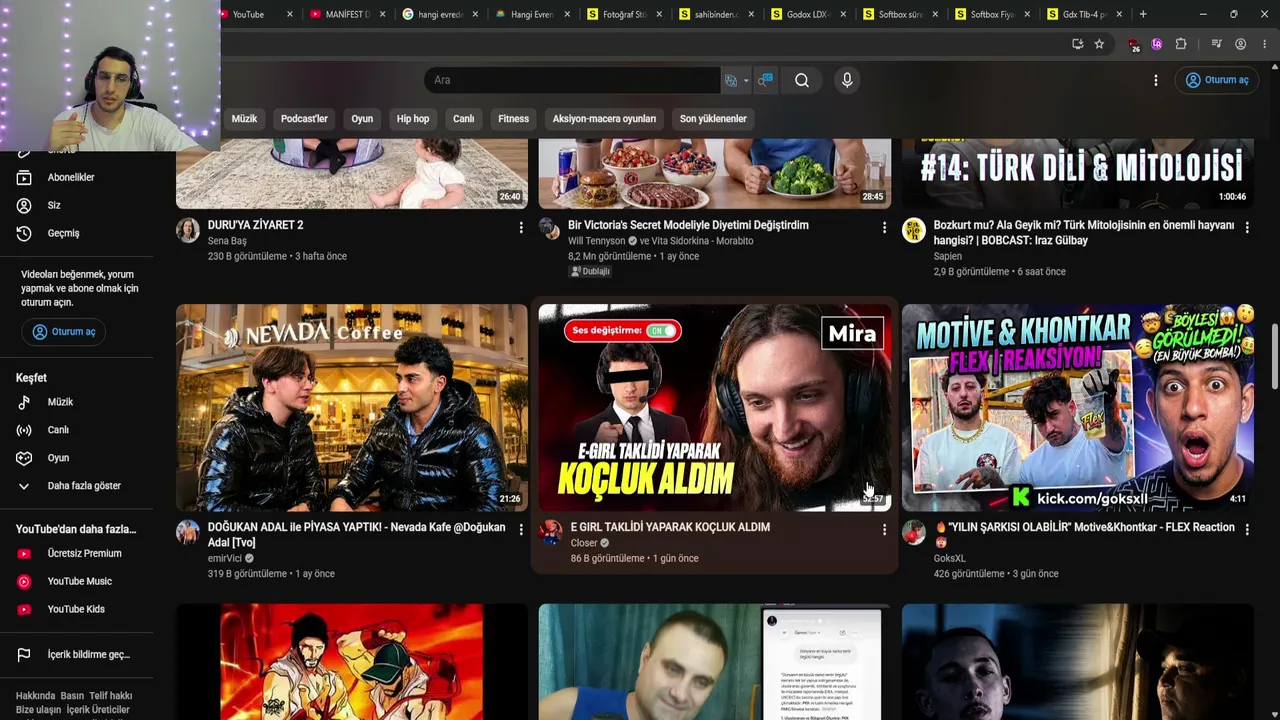Click the İçerik bildirme geçmişi flag item
This screenshot has height=720, width=1280.
point(76,655)
